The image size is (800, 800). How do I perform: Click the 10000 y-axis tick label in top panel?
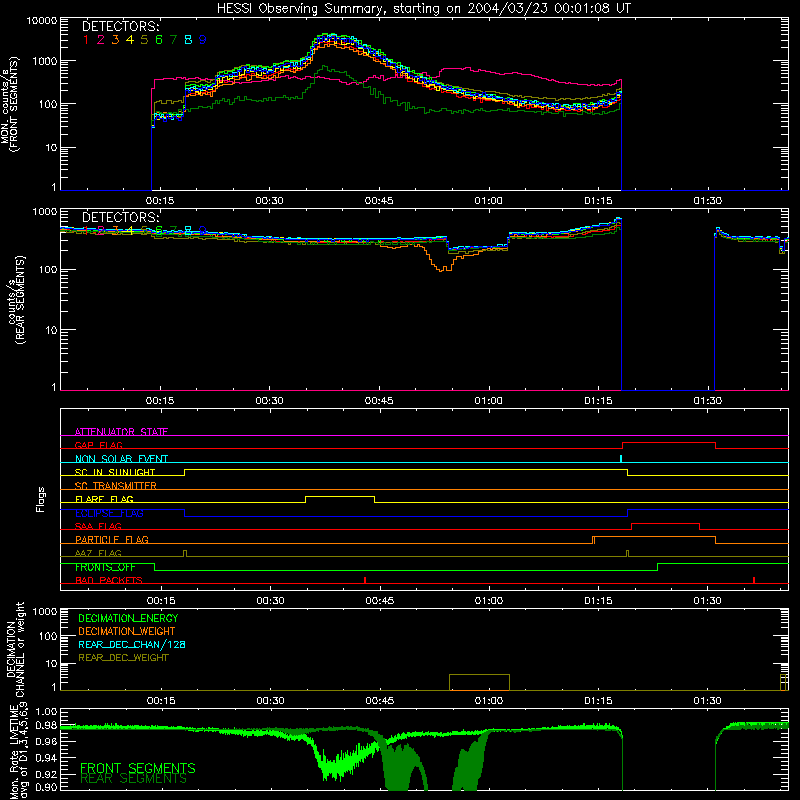[42, 21]
